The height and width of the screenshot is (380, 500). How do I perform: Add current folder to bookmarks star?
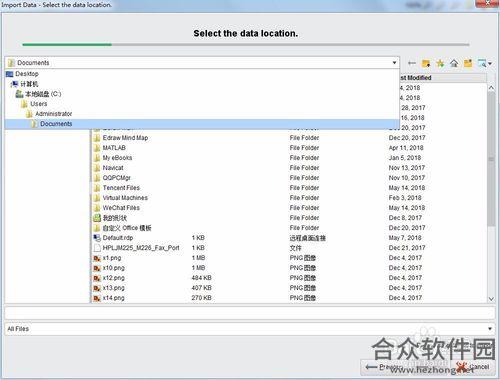[440, 63]
